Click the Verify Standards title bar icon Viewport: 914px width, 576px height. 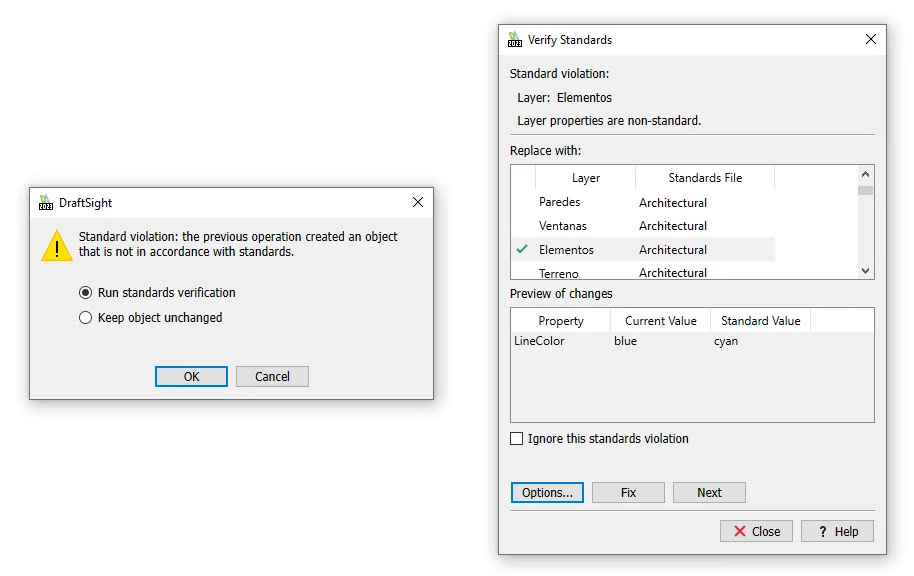click(515, 40)
